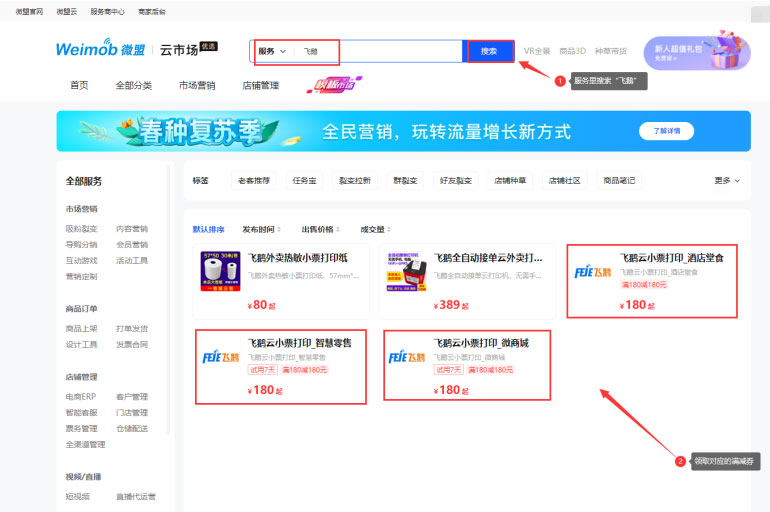Click the Weimob logo
Screen dimensions: 770x512
point(102,50)
